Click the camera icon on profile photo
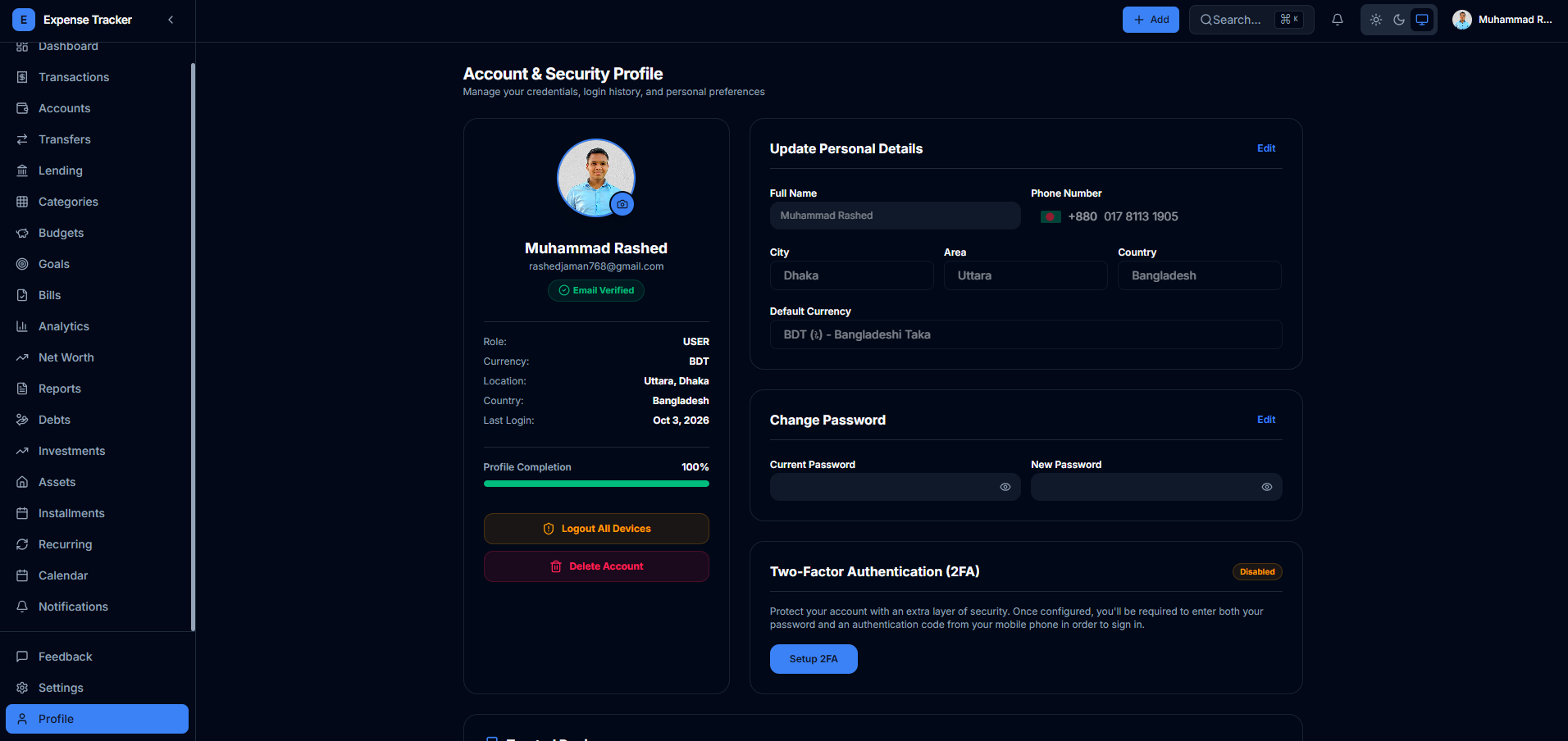Viewport: 1568px width, 741px height. pyautogui.click(x=622, y=204)
